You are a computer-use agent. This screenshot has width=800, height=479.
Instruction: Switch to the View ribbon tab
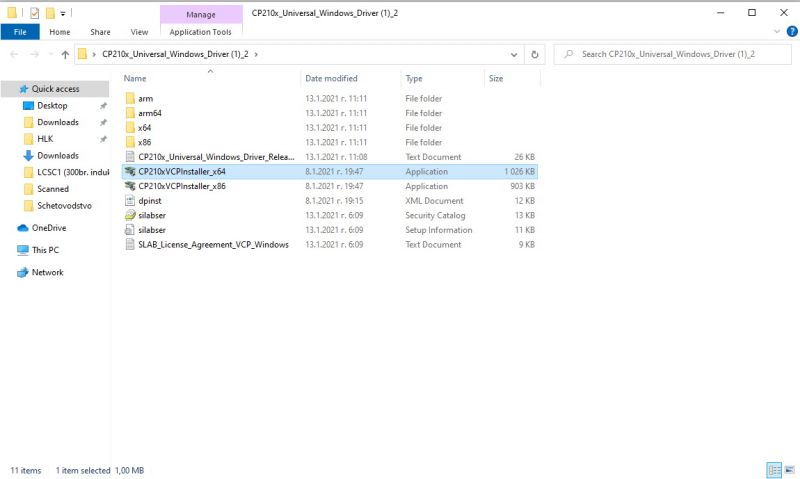[x=139, y=32]
